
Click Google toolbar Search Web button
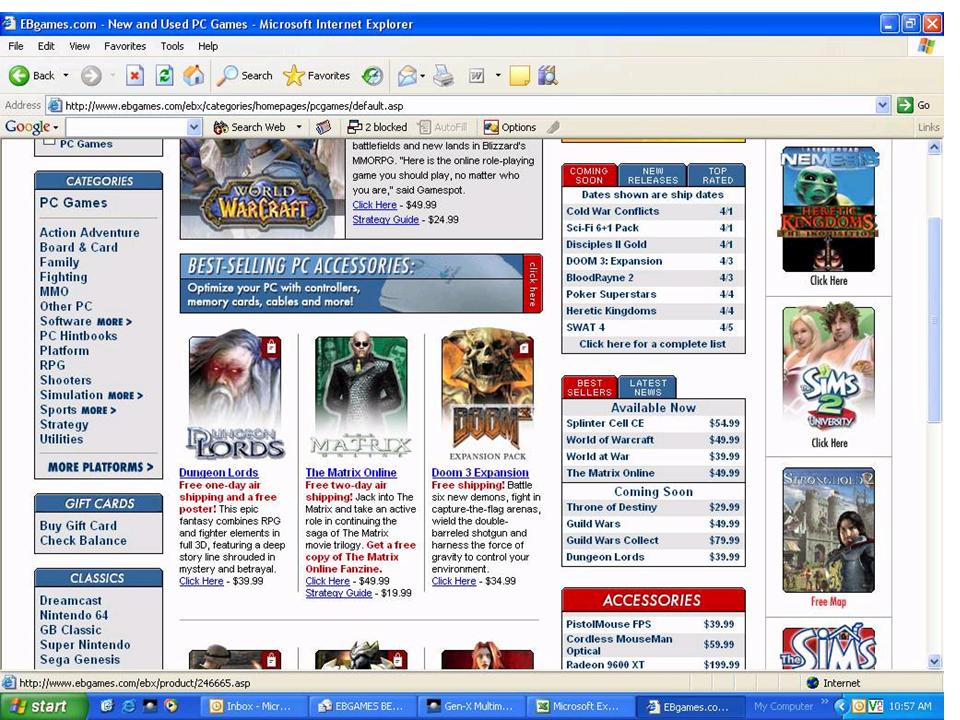click(249, 127)
